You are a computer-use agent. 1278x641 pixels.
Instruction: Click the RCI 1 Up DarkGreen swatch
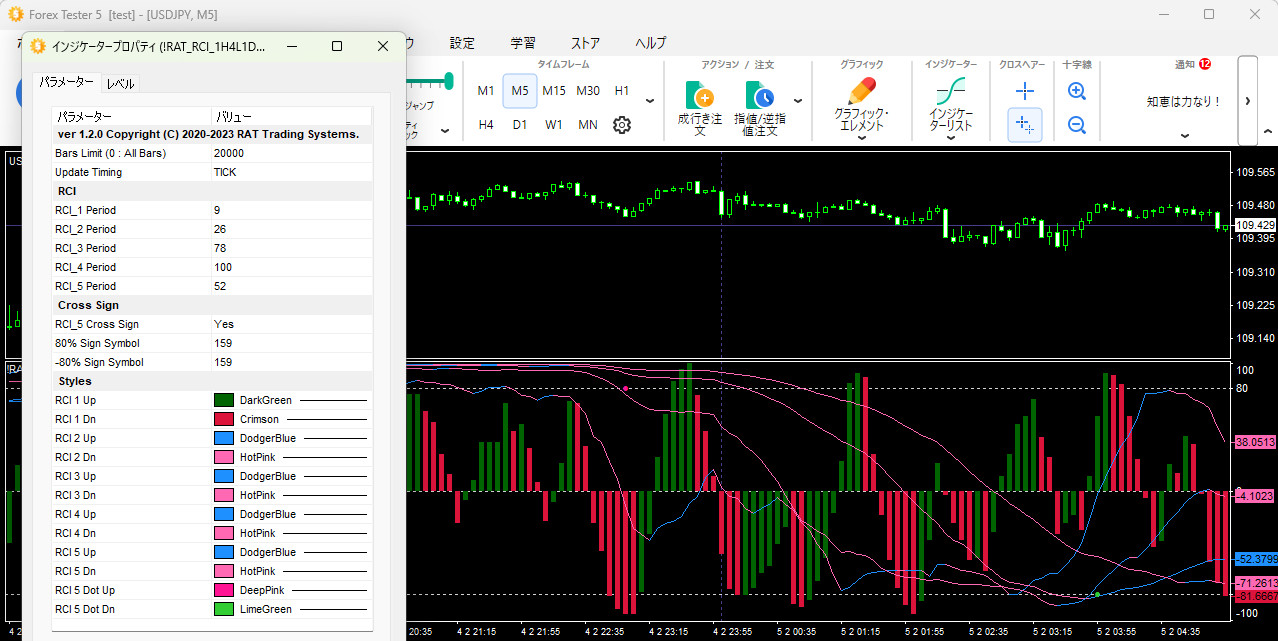pyautogui.click(x=224, y=400)
